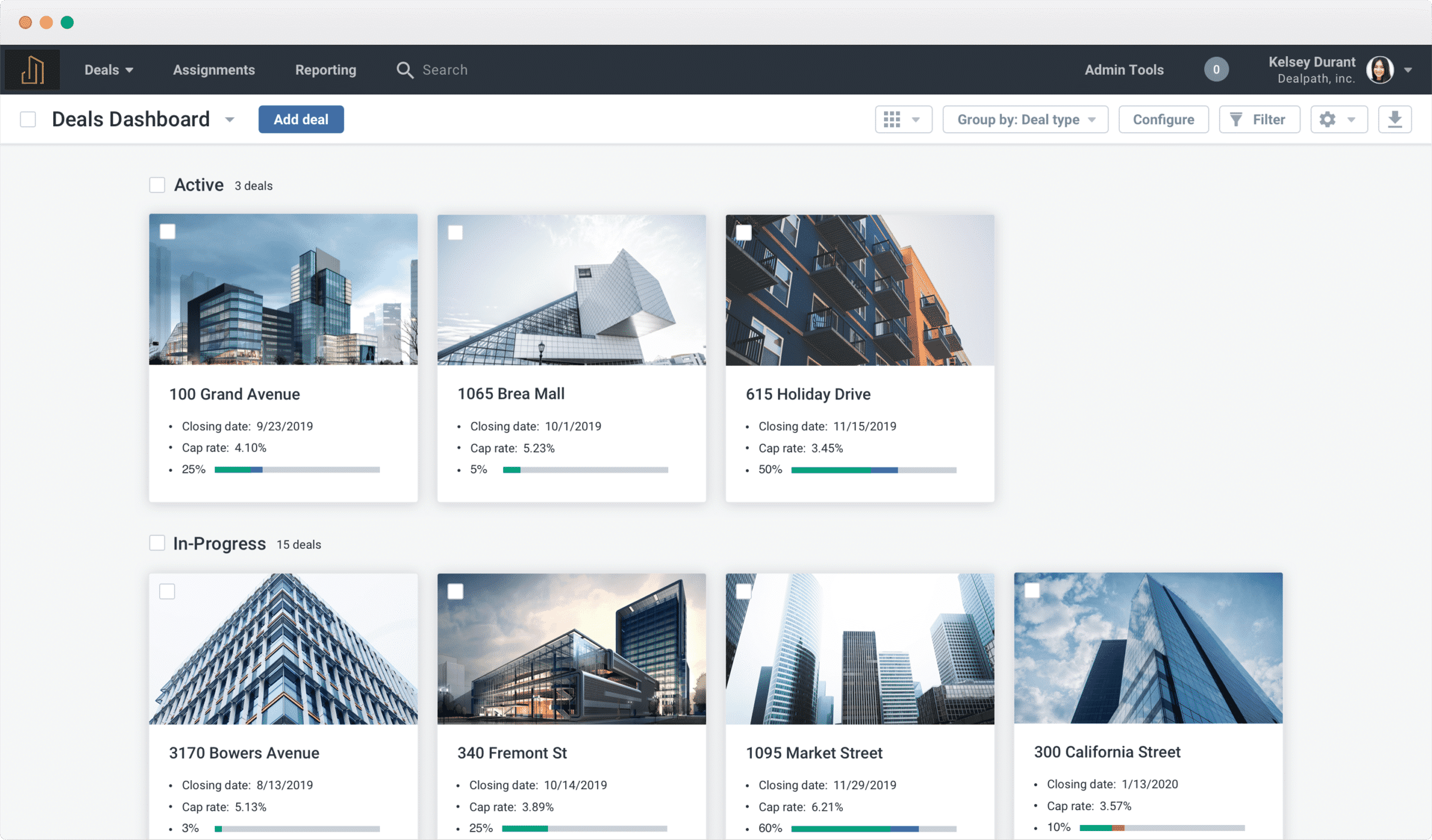Click the Dealpath building logo icon
Screen dimensions: 1432x840
(x=32, y=70)
